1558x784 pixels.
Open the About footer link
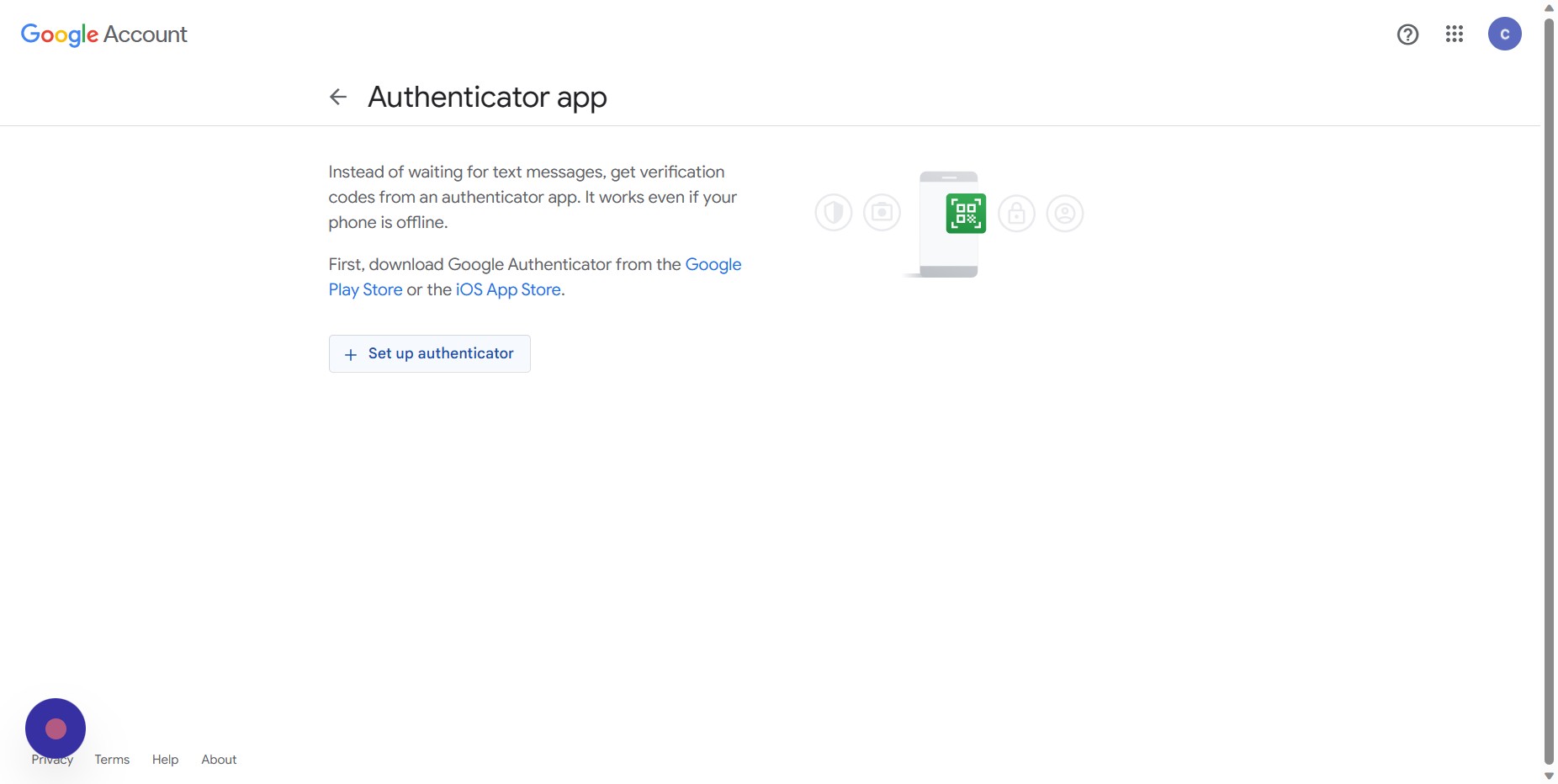219,760
